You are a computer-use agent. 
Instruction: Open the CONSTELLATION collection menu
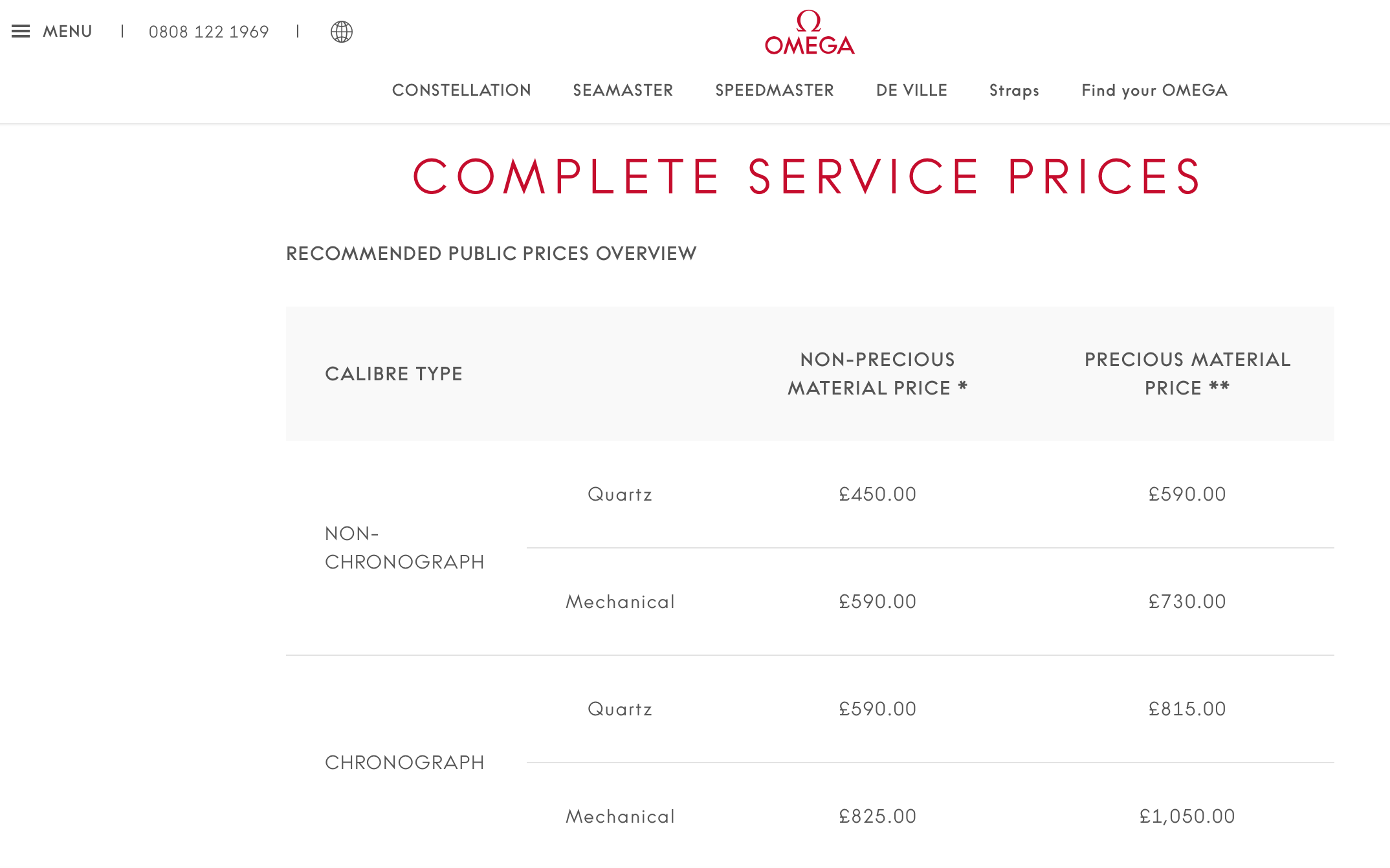click(461, 91)
